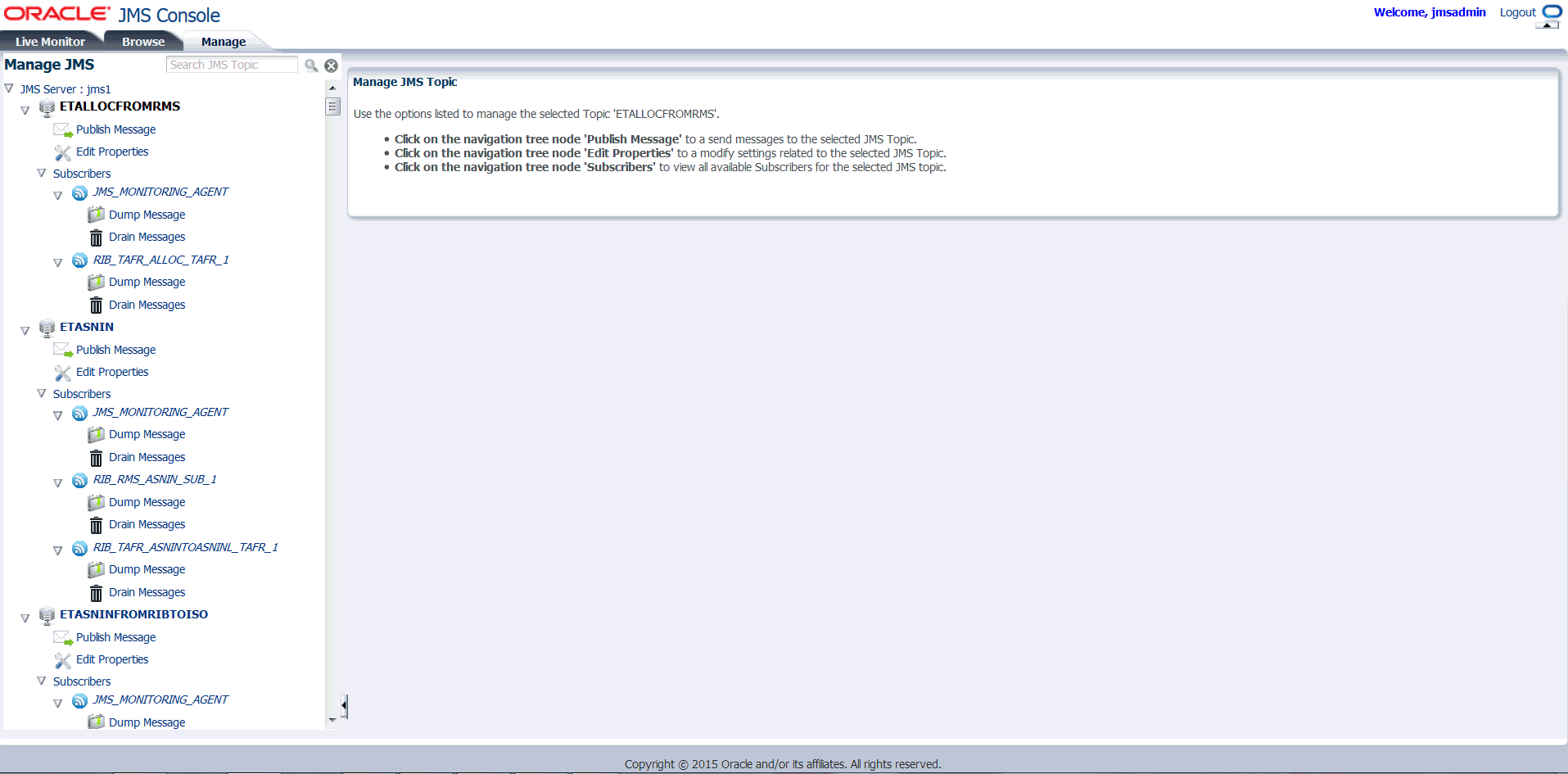Click Drain Messages trash icon under RIB_TAFR_ASNINTOASNINL_TAFR_1
This screenshot has width=1568, height=774.
[96, 593]
